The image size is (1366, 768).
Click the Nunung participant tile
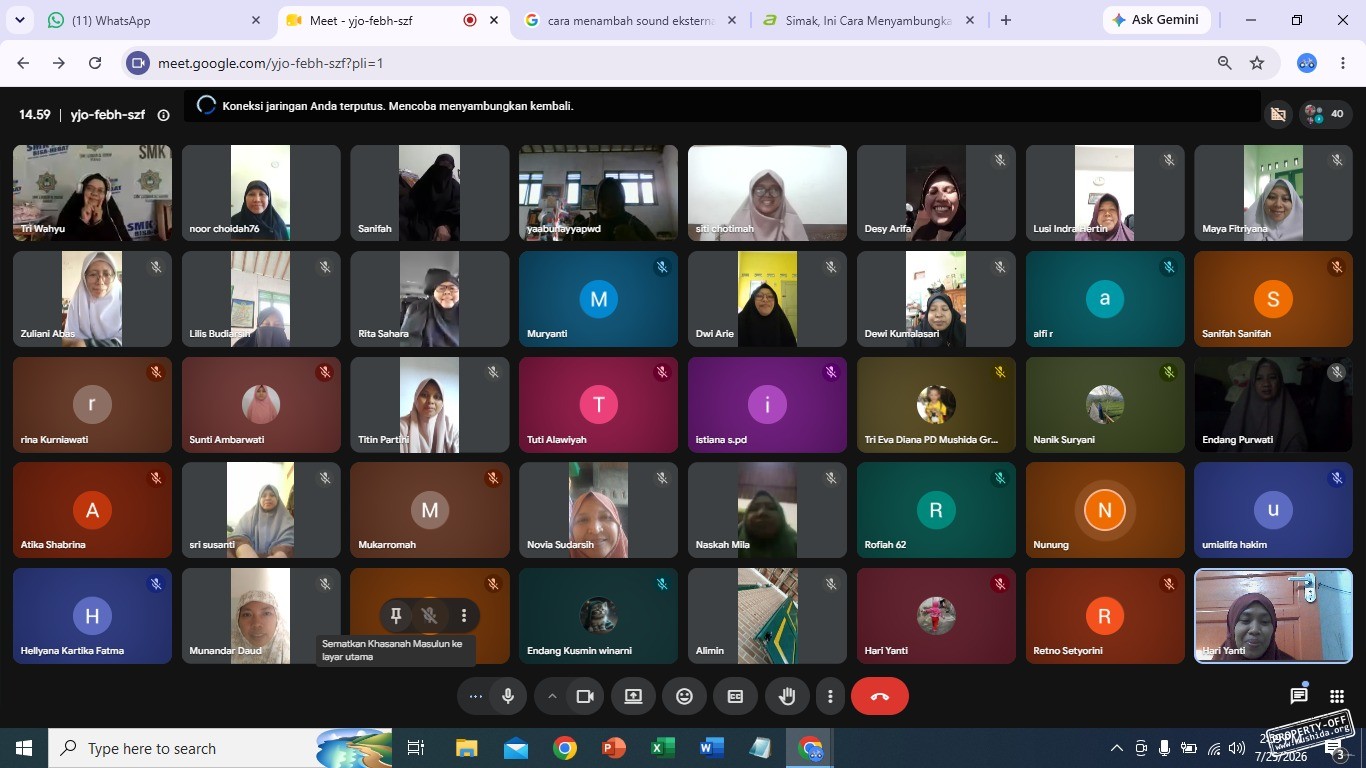coord(1105,510)
